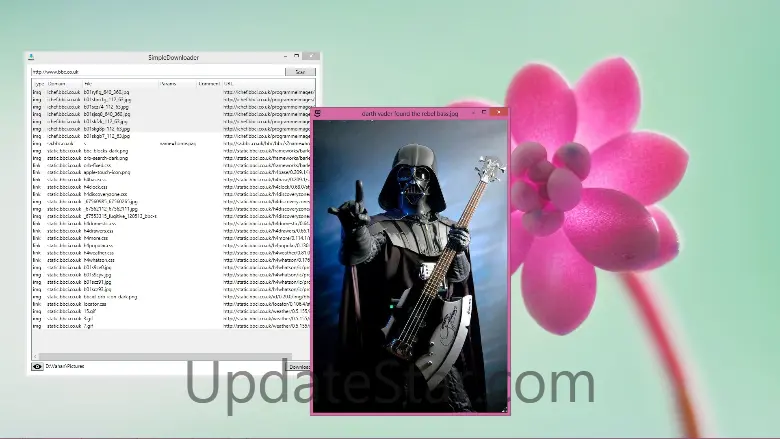Click the save folder path ending in Pictures
The image size is (780, 439).
(x=65, y=366)
